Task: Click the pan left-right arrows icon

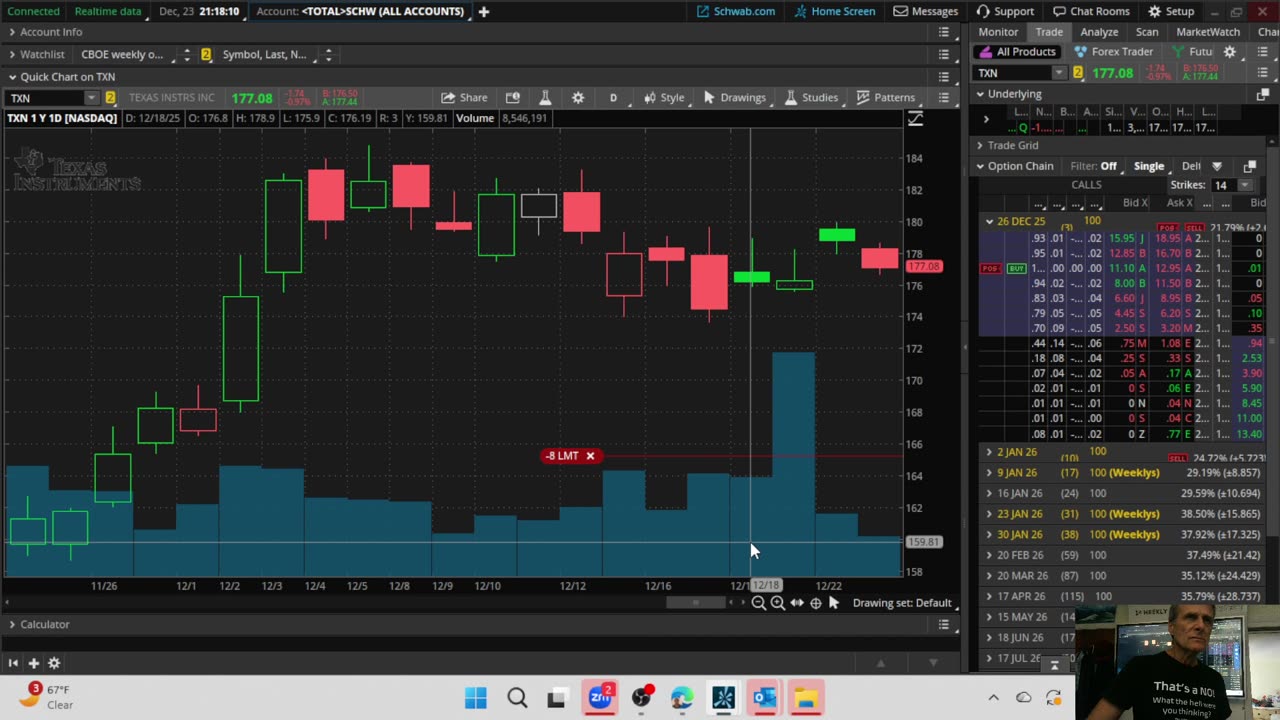Action: [x=797, y=603]
